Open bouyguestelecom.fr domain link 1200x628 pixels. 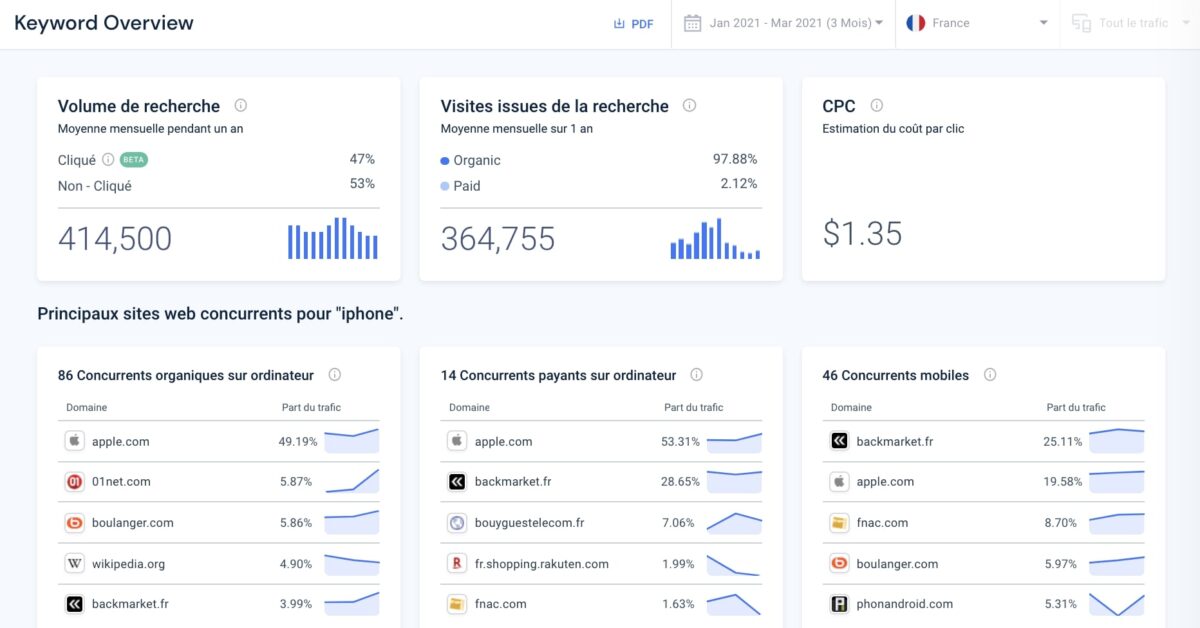pos(529,523)
